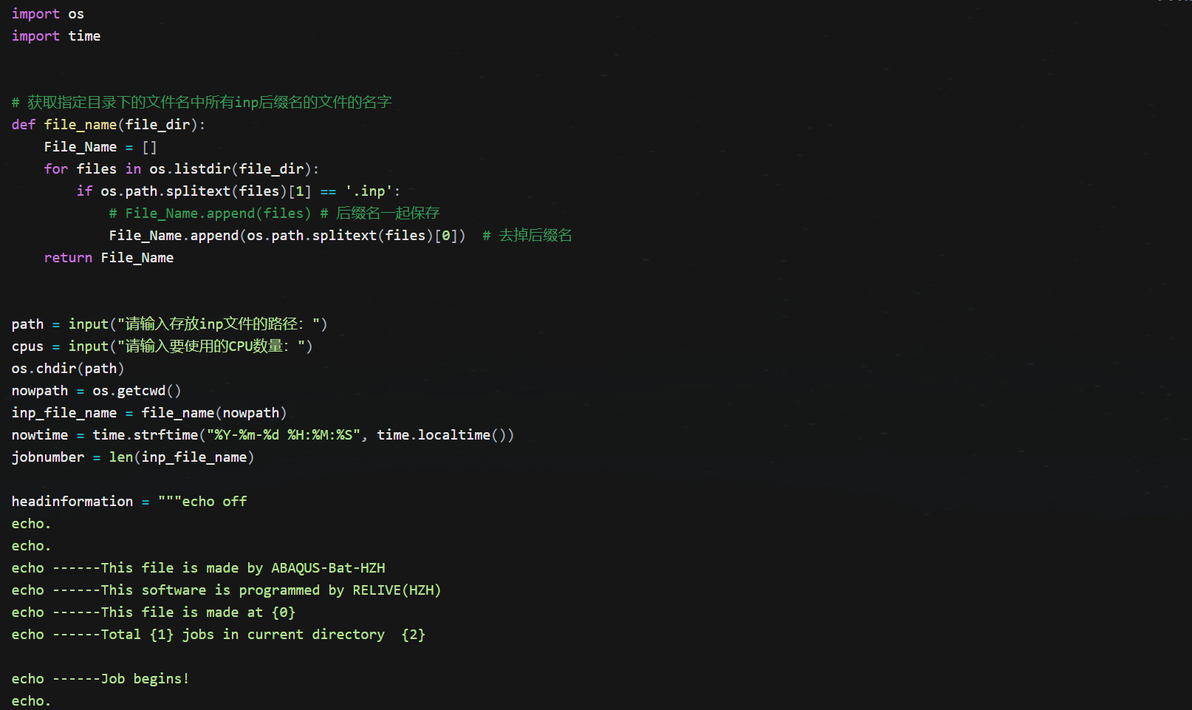This screenshot has width=1192, height=710.
Task: Click the 'inp_file_name = file_name(nowpath)' line
Action: 149,413
